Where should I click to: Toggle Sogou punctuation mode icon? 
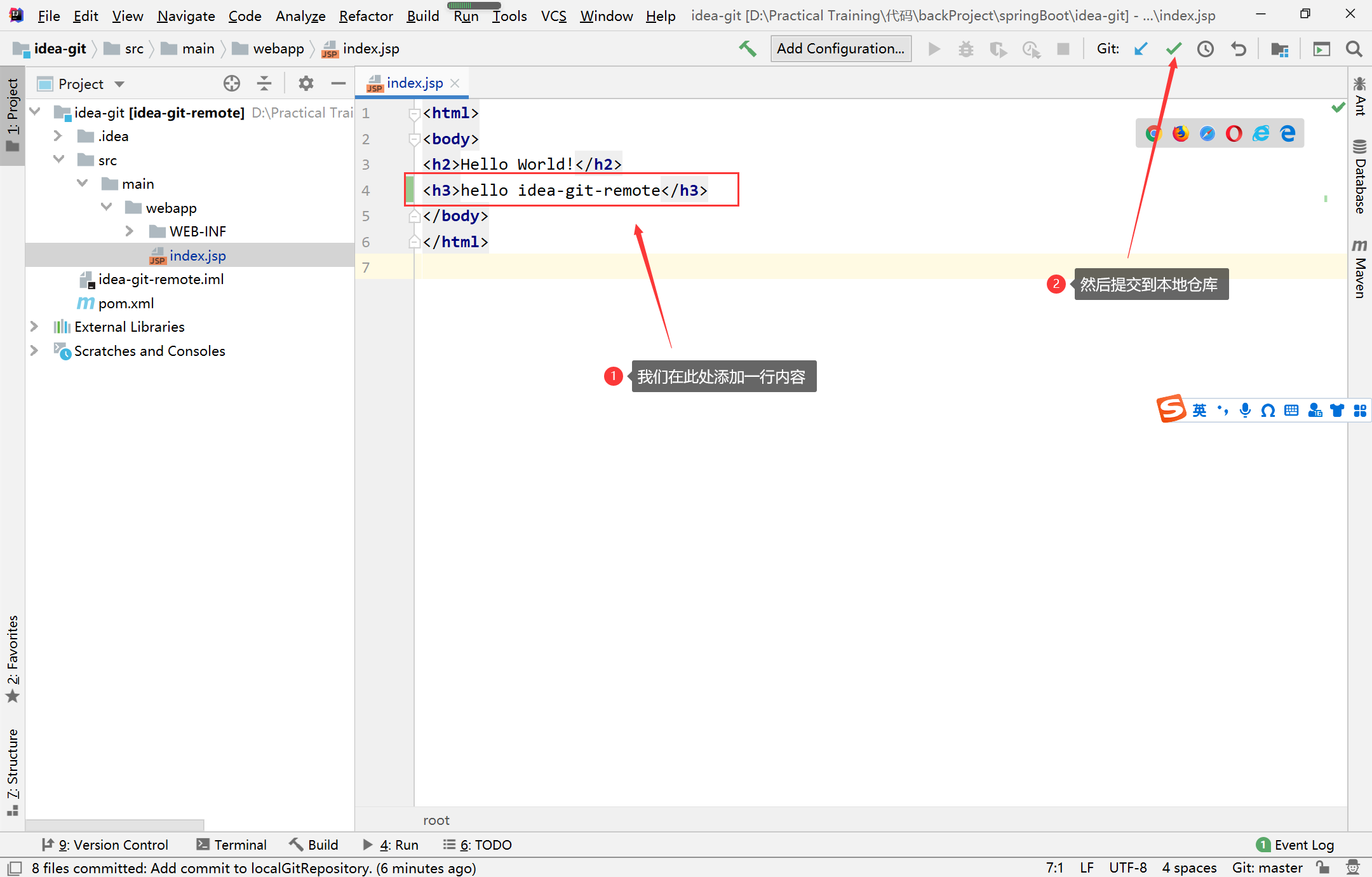point(1222,411)
